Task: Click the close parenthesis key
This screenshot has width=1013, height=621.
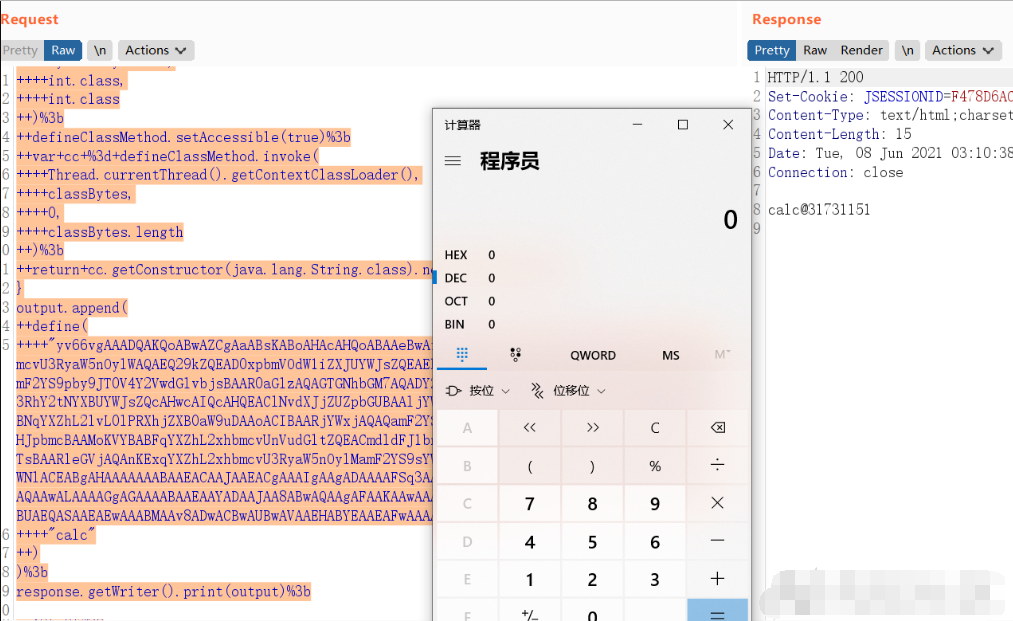Action: pyautogui.click(x=592, y=465)
